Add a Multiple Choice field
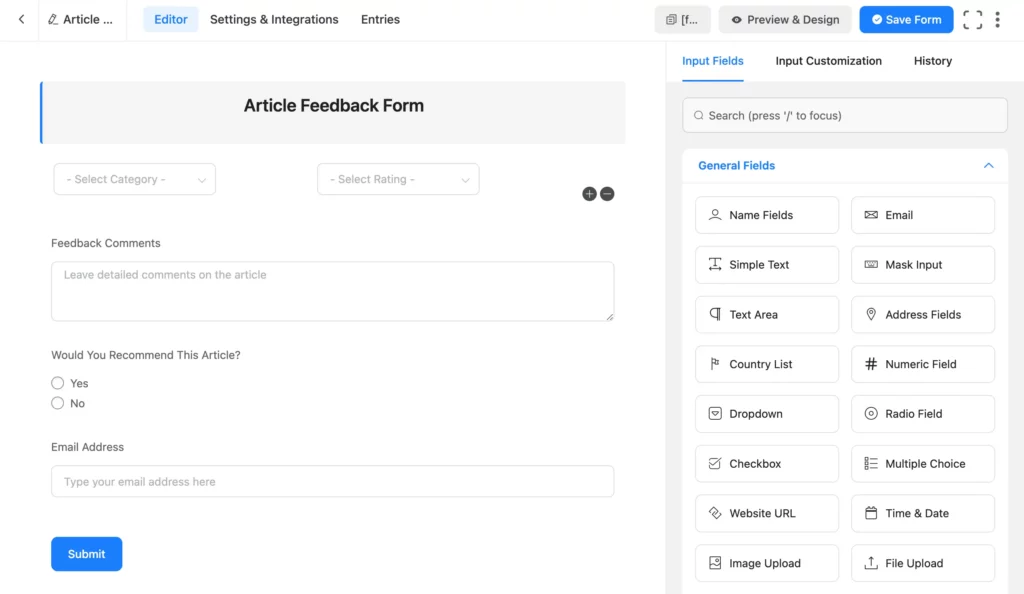The height and width of the screenshot is (594, 1024). click(921, 463)
